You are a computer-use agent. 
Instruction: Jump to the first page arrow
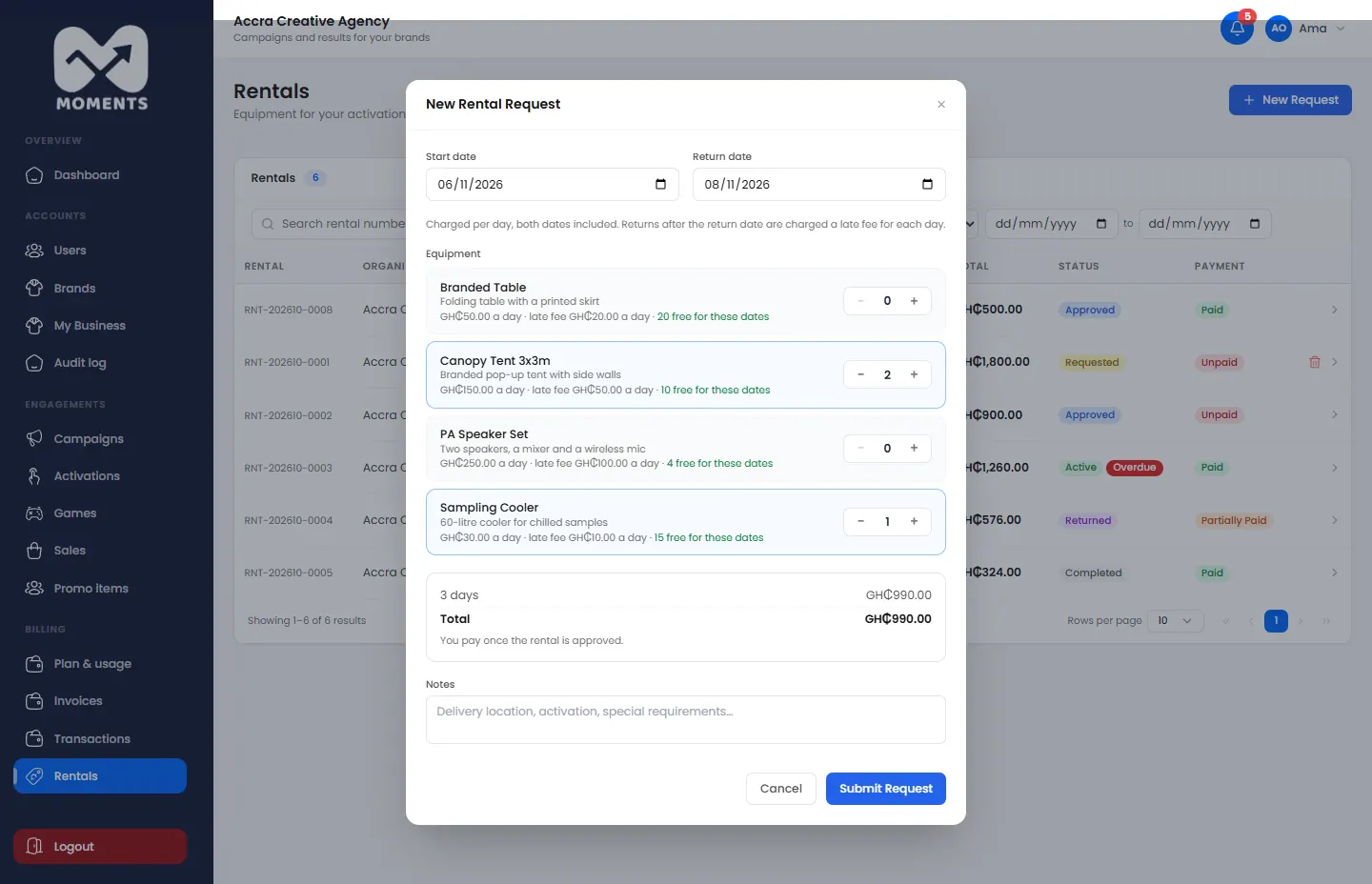click(x=1226, y=621)
